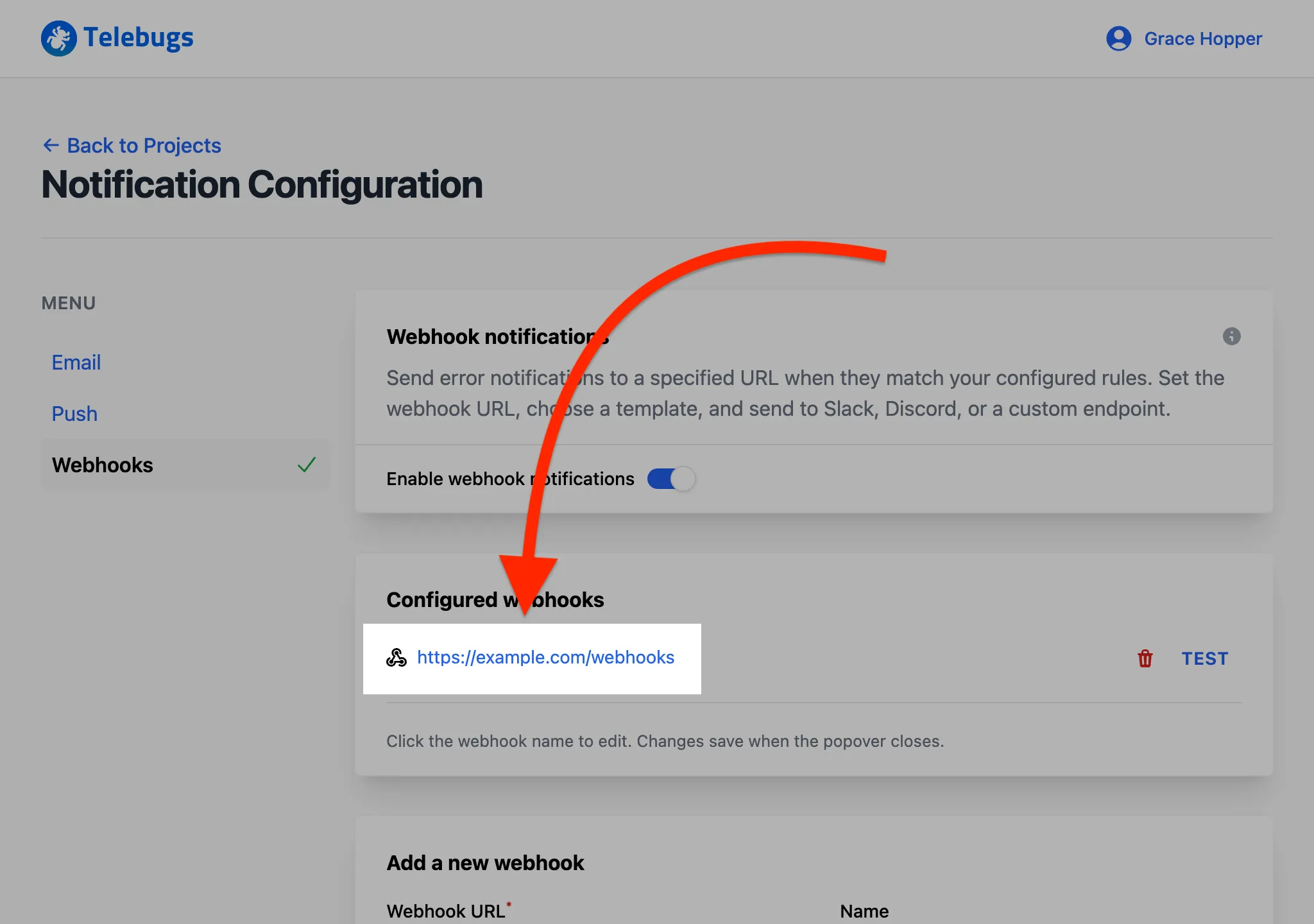Open the Telebugs home link text
1314x924 pixels.
click(138, 38)
